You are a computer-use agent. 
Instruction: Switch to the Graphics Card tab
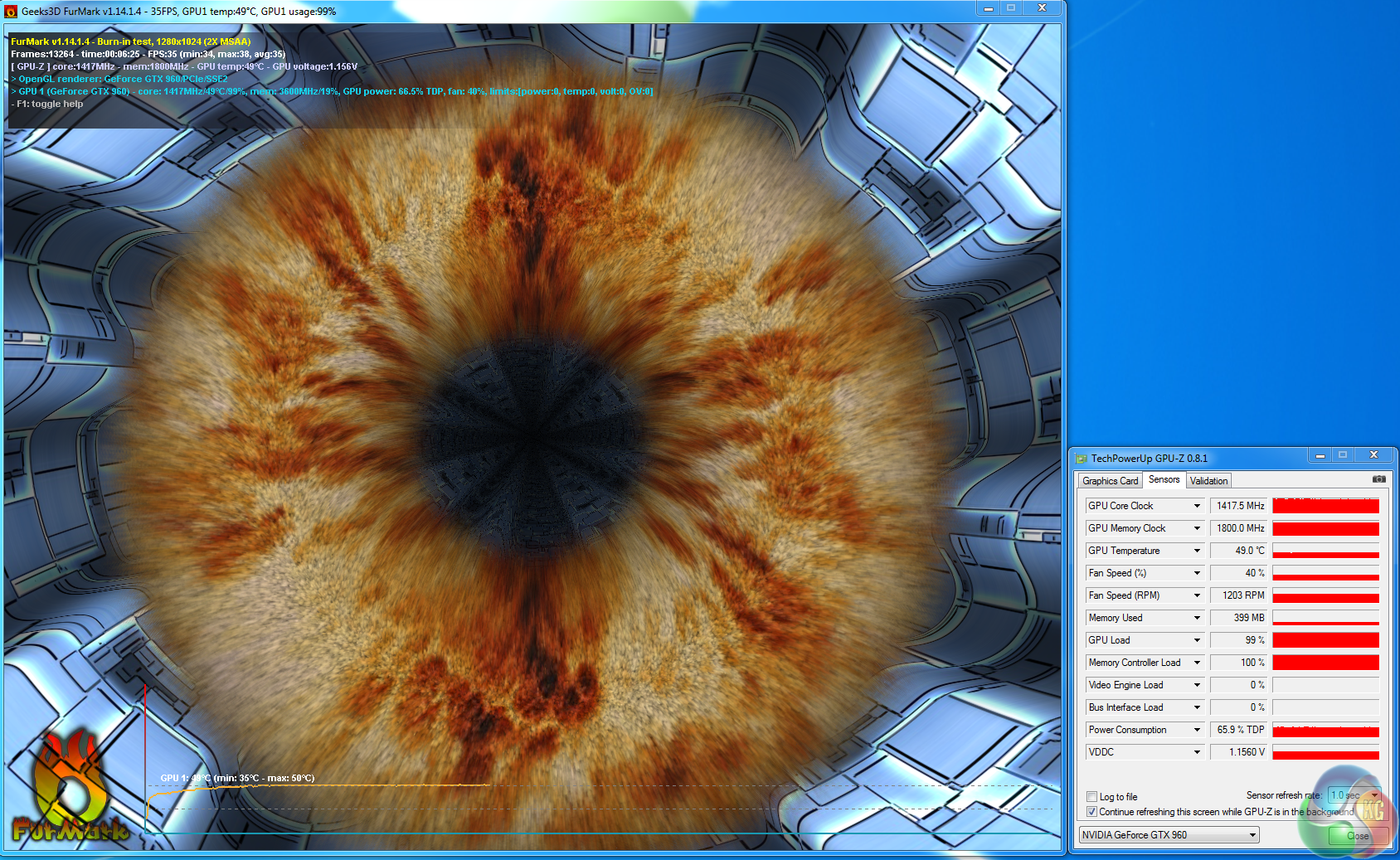coord(1110,481)
